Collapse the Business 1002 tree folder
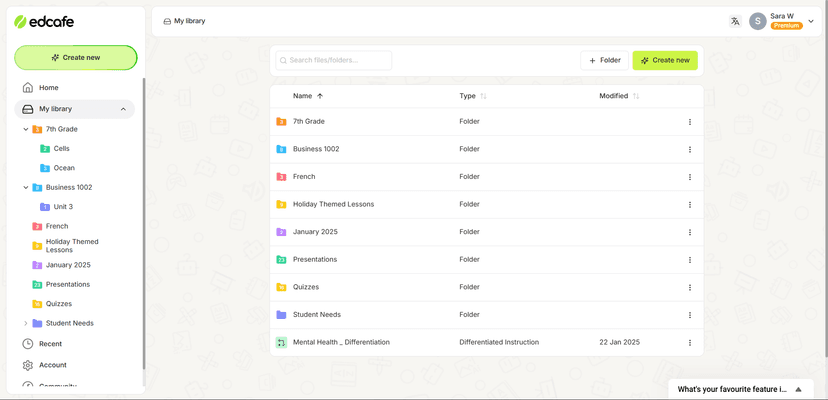This screenshot has width=828, height=400. coord(25,187)
